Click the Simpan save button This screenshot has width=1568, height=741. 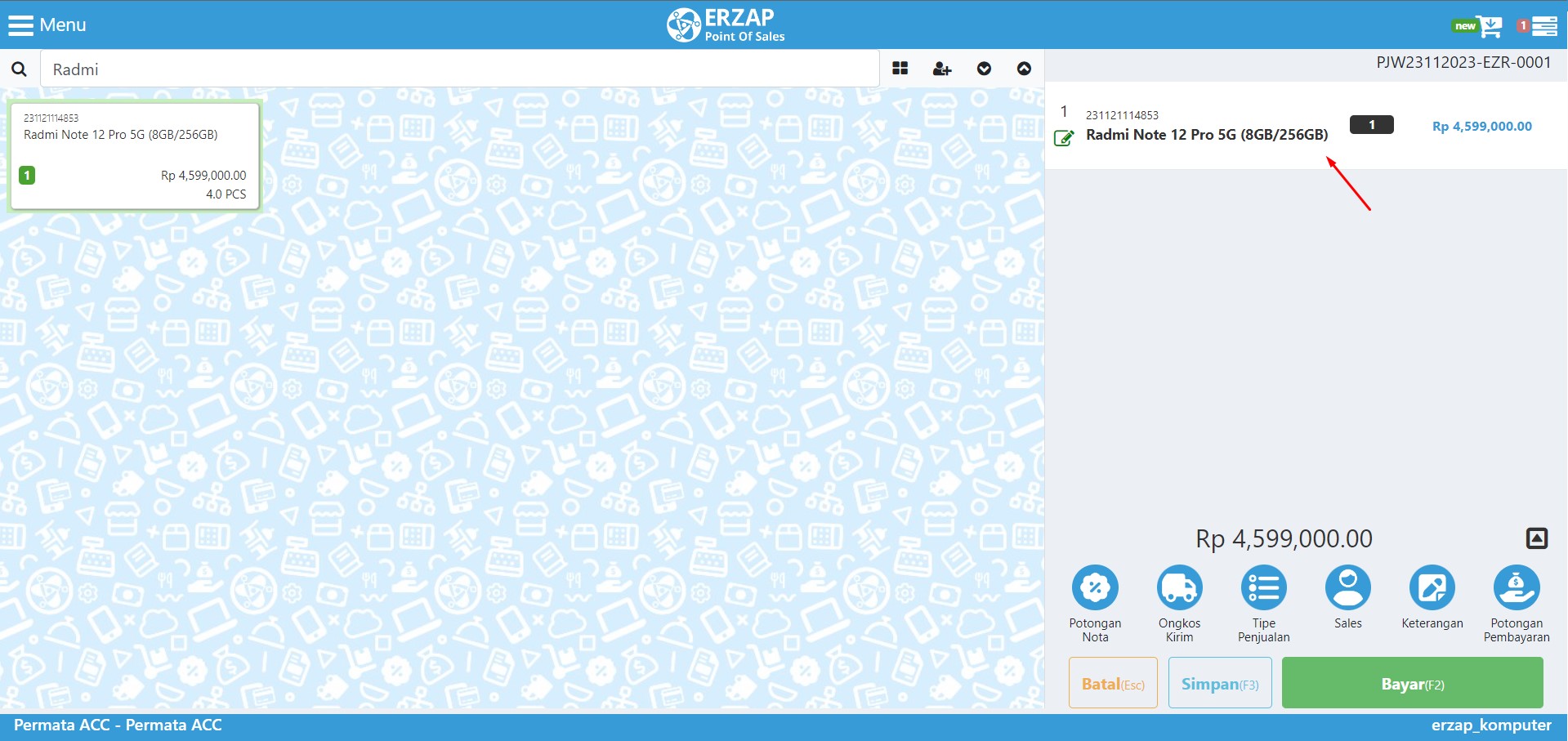coord(1220,683)
